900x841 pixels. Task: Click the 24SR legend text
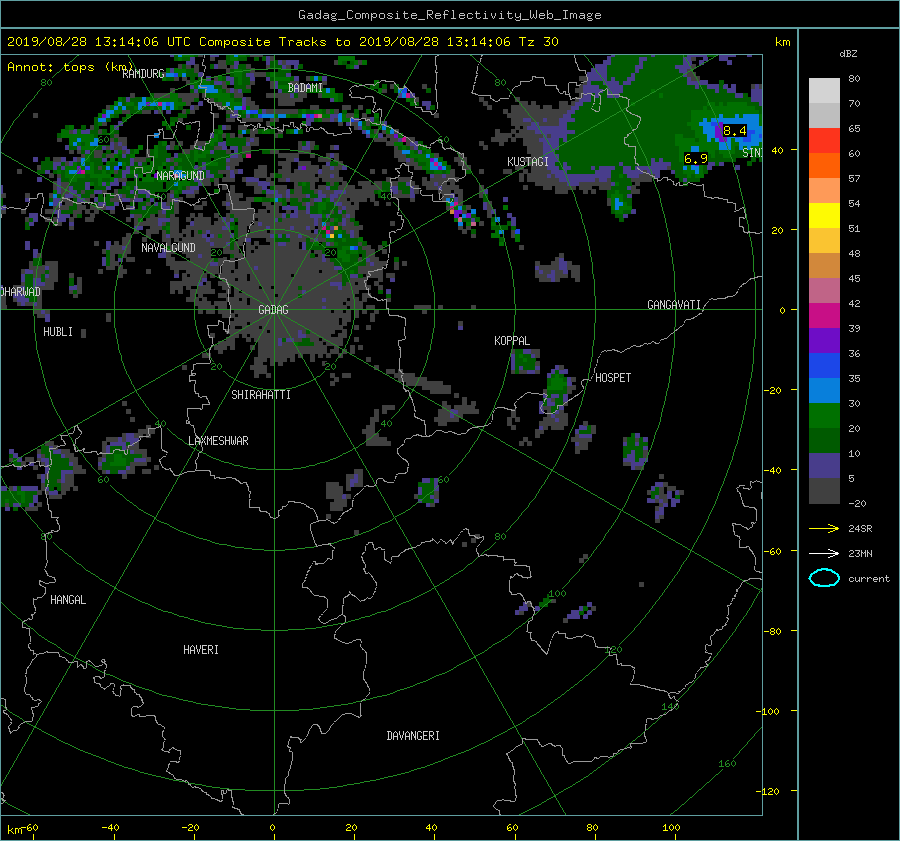(x=860, y=529)
